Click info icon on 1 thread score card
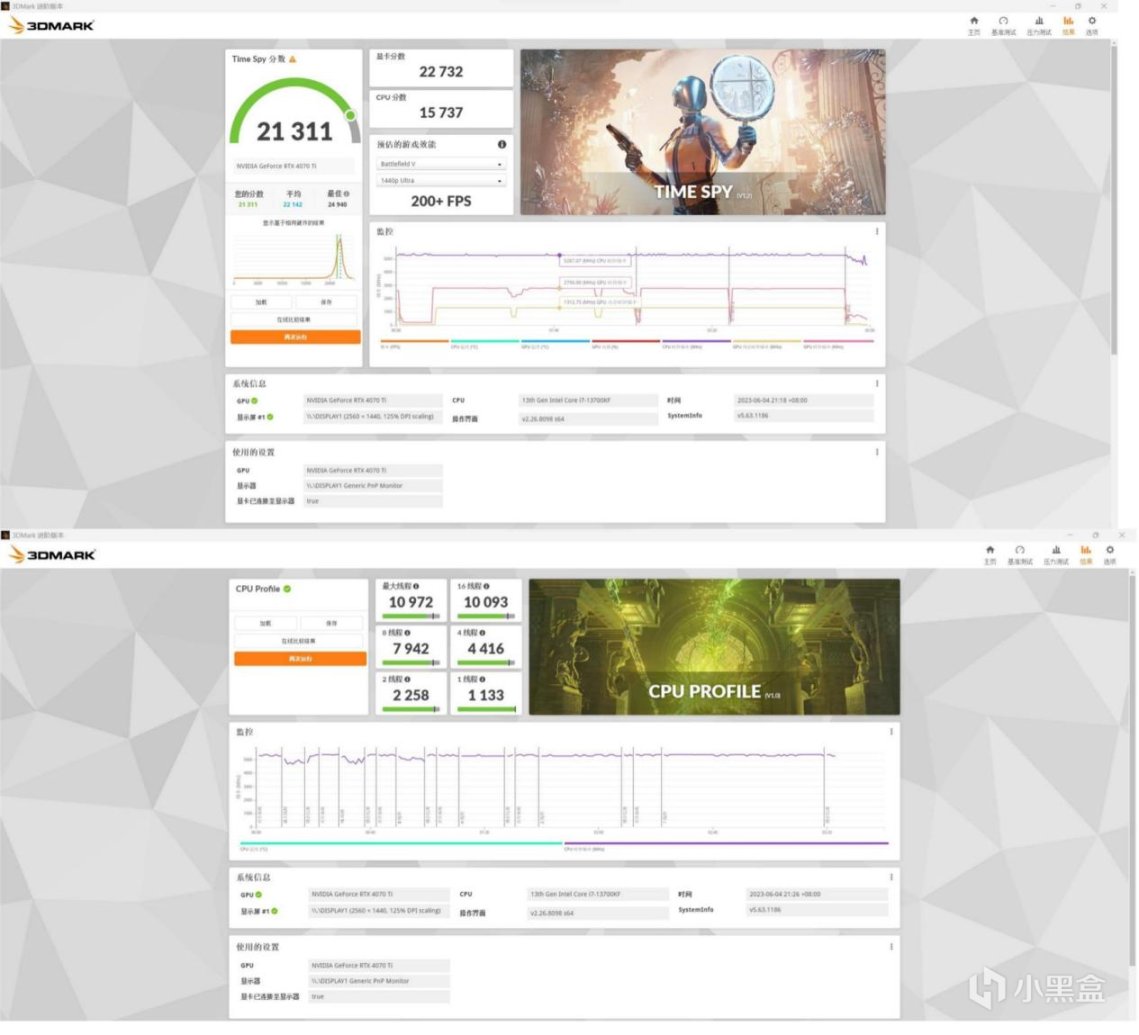Image resolution: width=1139 pixels, height=1035 pixels. tap(482, 680)
